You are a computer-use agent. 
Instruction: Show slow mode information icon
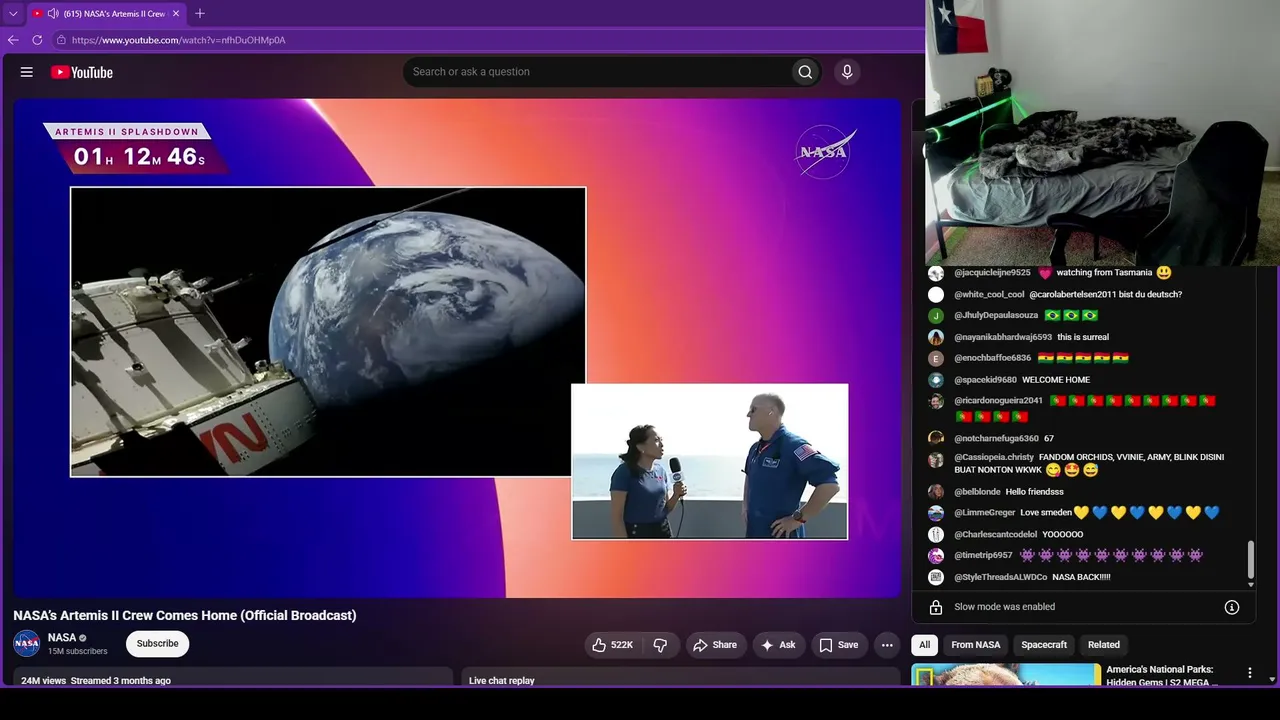point(1232,607)
